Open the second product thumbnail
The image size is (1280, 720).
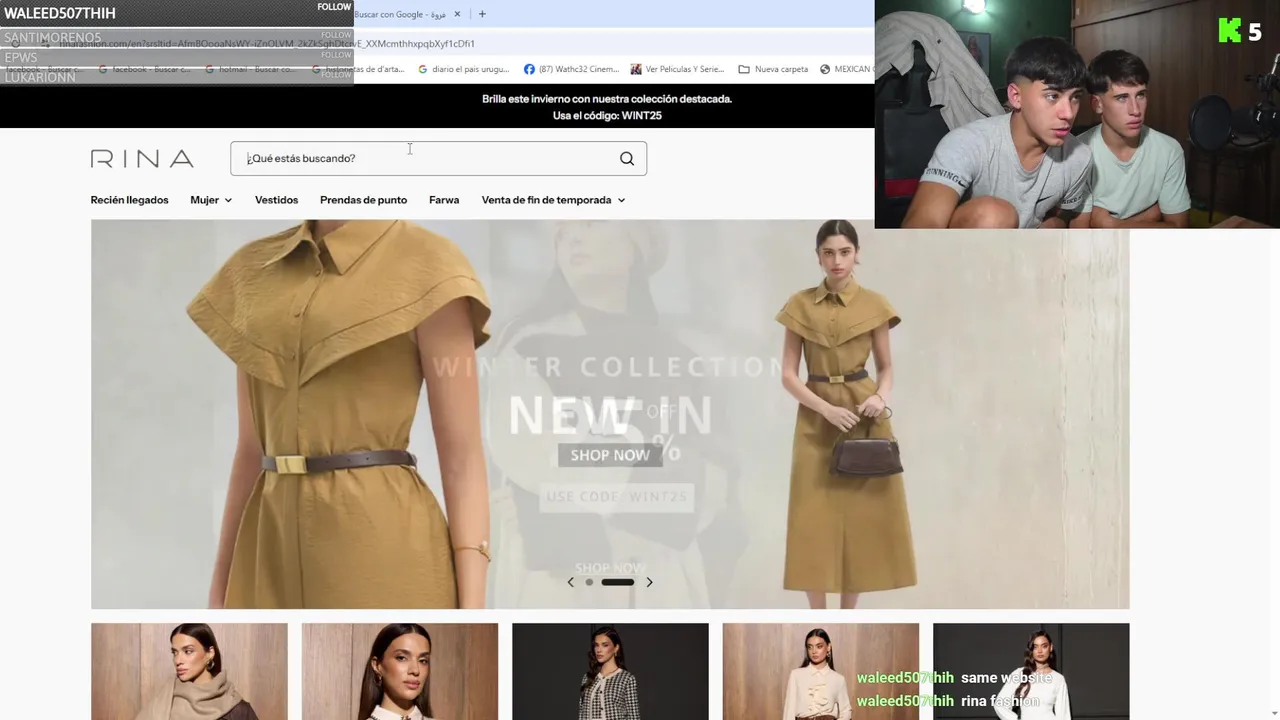400,671
